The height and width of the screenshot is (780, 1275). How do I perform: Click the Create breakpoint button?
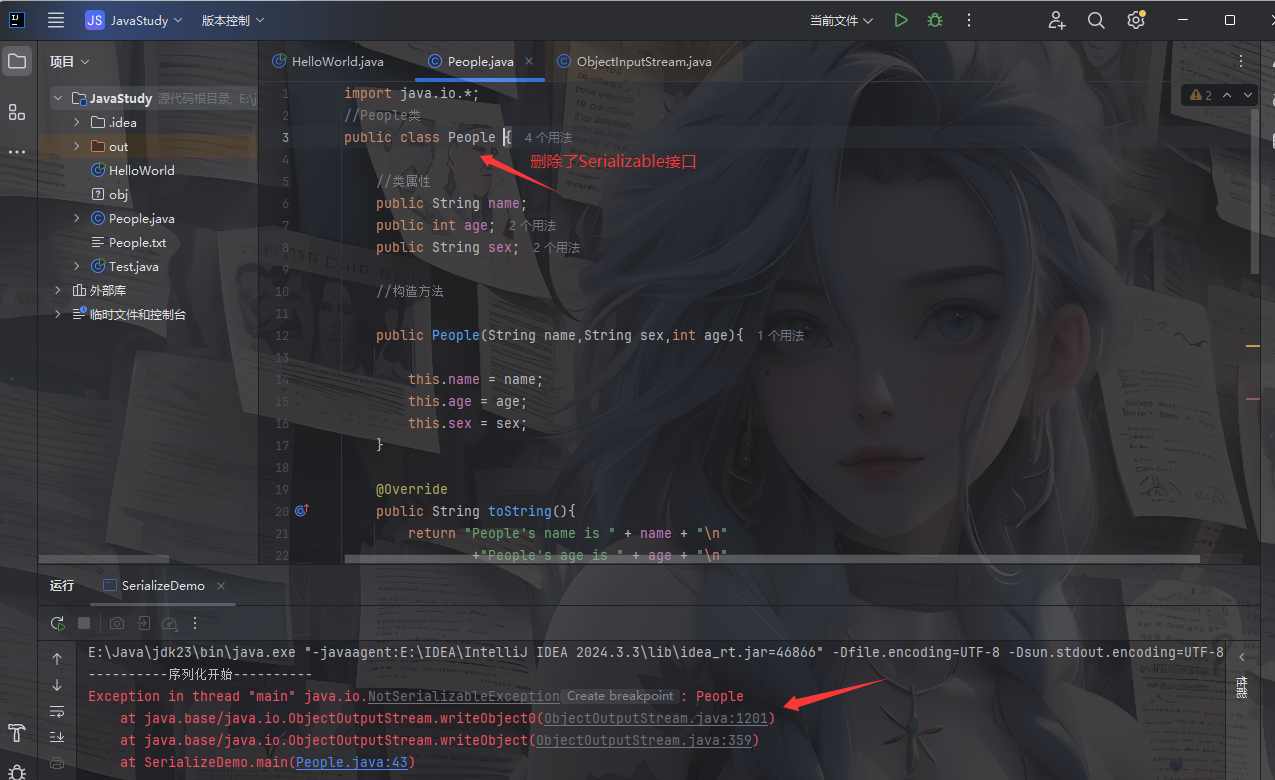coord(620,696)
